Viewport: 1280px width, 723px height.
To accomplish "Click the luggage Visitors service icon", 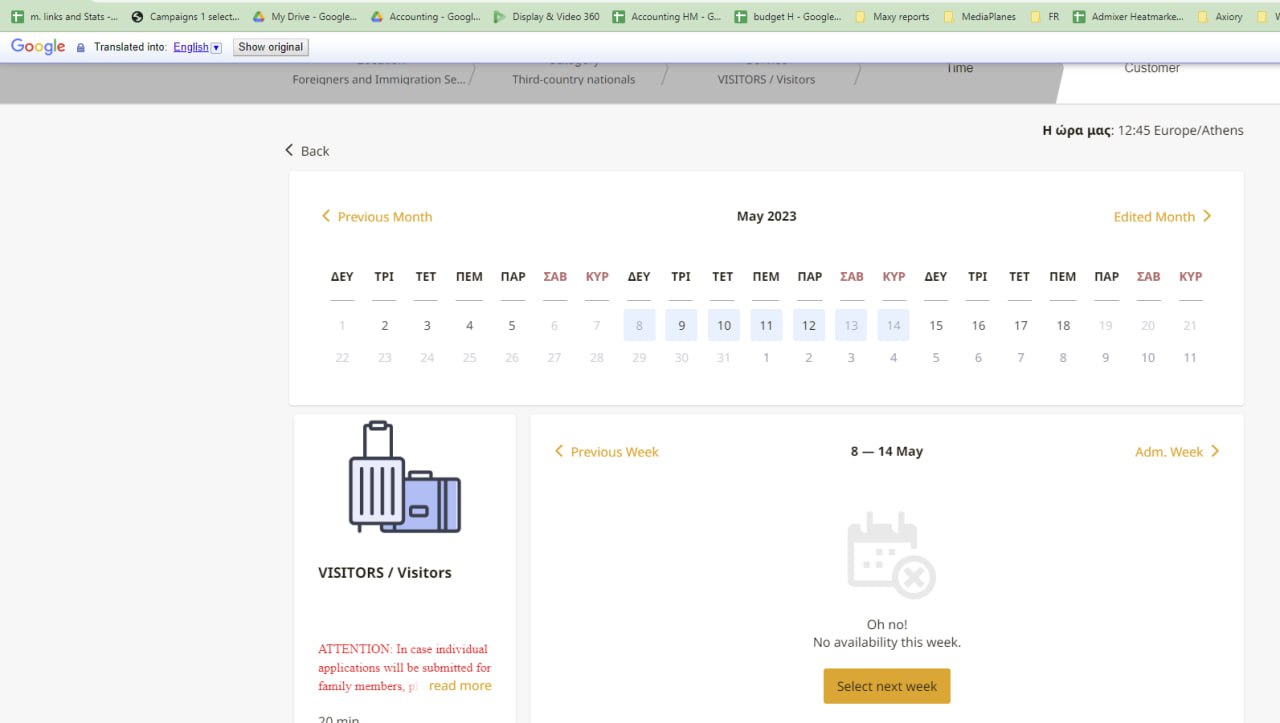I will tap(404, 477).
